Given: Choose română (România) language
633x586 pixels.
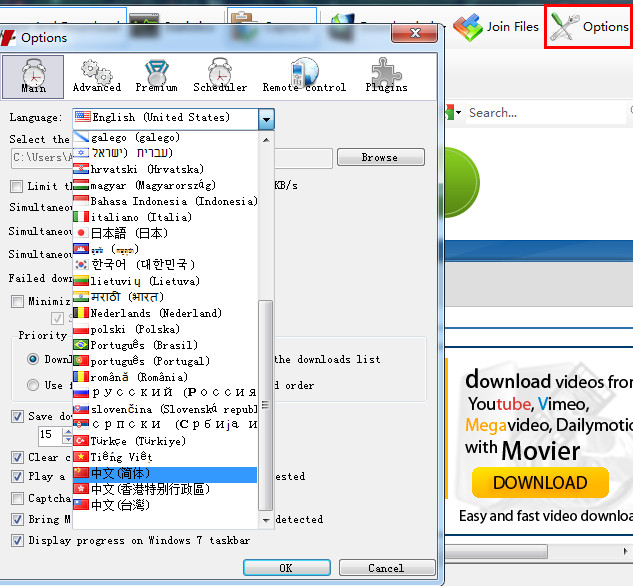Looking at the screenshot, I should pyautogui.click(x=165, y=377).
